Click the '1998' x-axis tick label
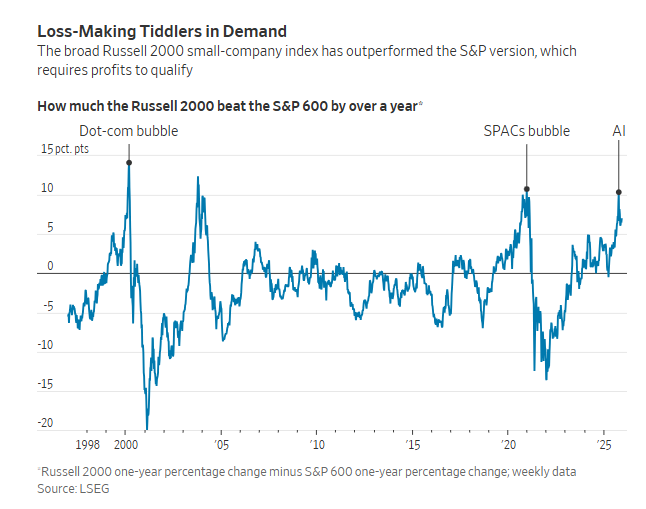 tap(87, 444)
